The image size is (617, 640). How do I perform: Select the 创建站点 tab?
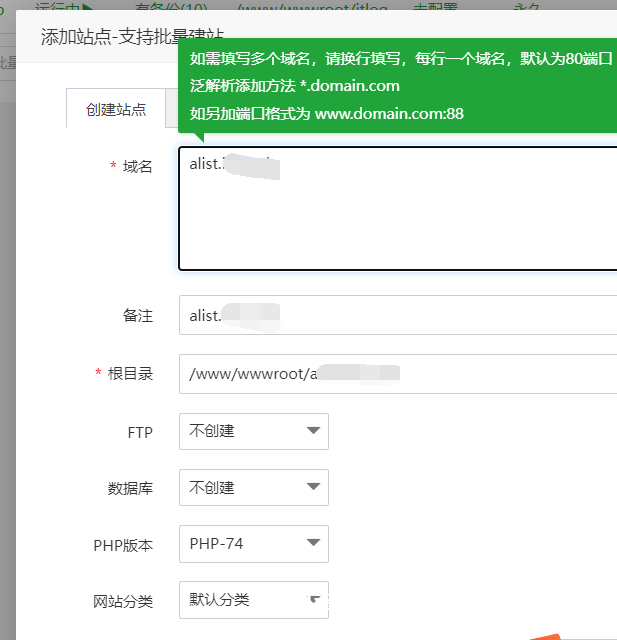(x=116, y=109)
